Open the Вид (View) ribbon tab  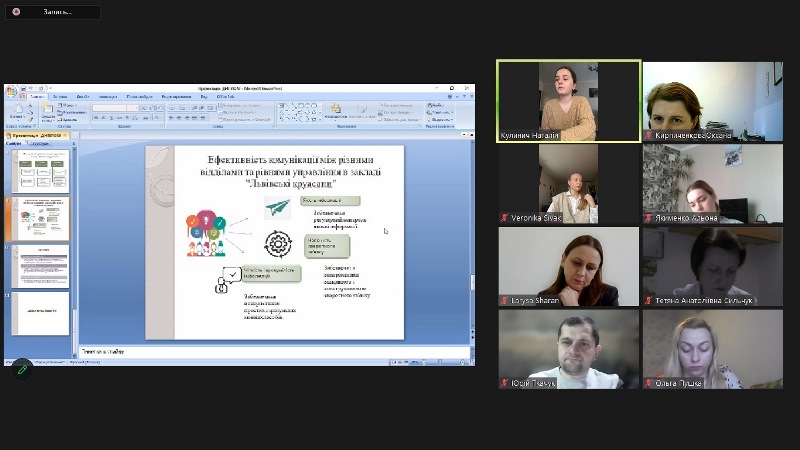[x=204, y=96]
